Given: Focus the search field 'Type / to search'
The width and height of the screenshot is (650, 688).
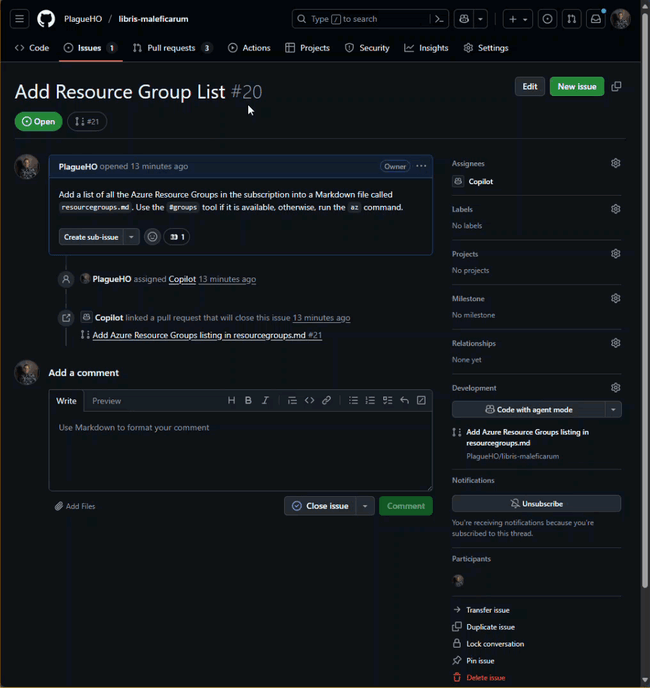Looking at the screenshot, I should point(370,19).
